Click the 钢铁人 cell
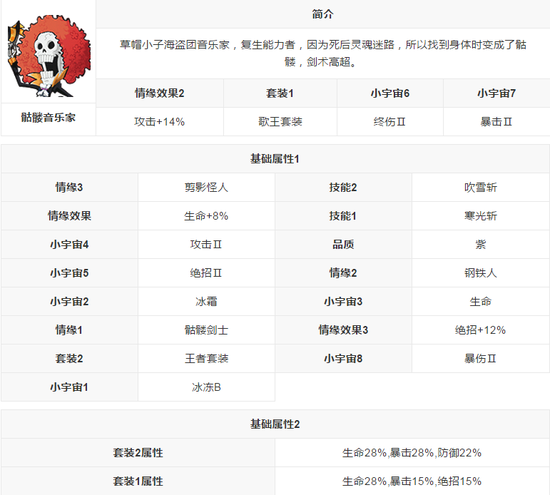The height and width of the screenshot is (495, 550). coord(481,273)
